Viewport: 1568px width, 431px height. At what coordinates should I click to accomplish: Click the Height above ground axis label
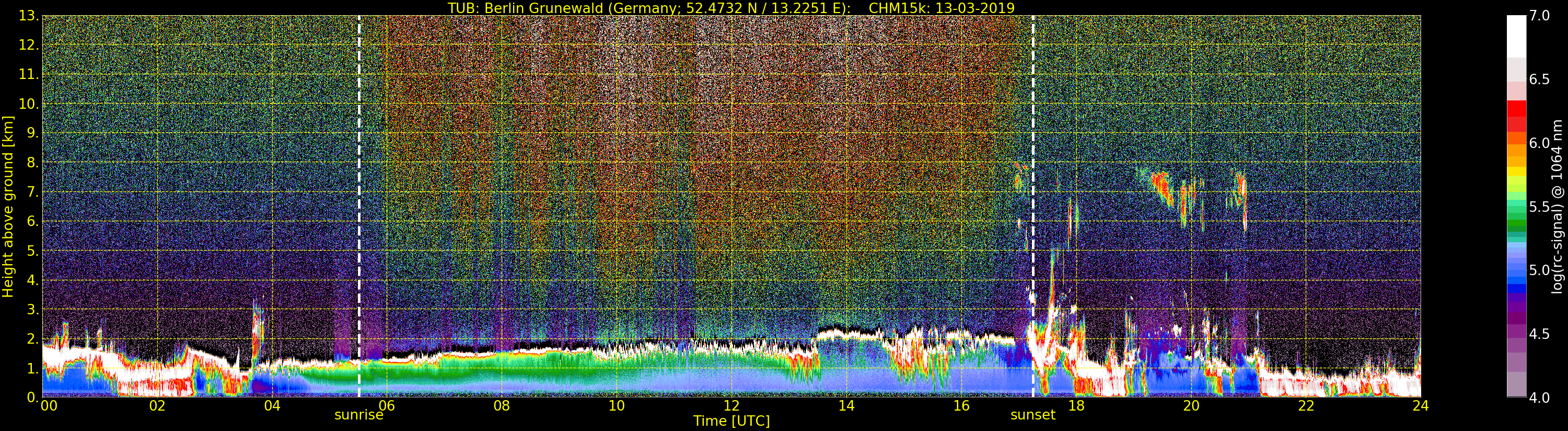coord(8,206)
